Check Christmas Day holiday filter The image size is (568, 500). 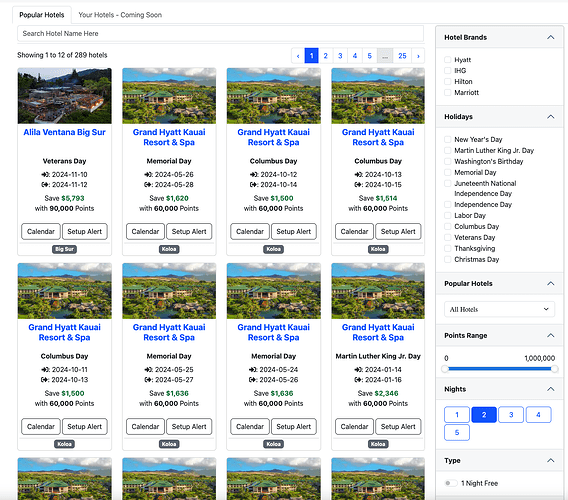tap(448, 259)
